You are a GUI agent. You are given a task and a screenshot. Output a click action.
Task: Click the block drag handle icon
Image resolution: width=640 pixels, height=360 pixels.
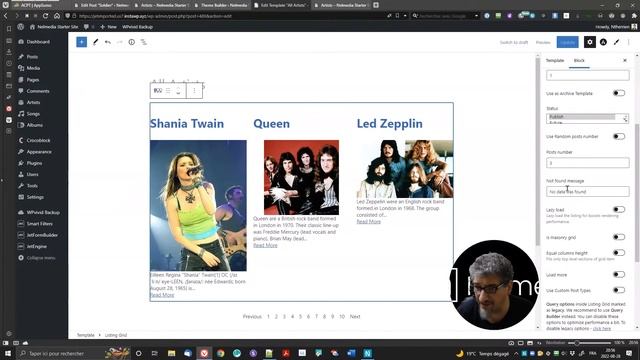tap(168, 91)
